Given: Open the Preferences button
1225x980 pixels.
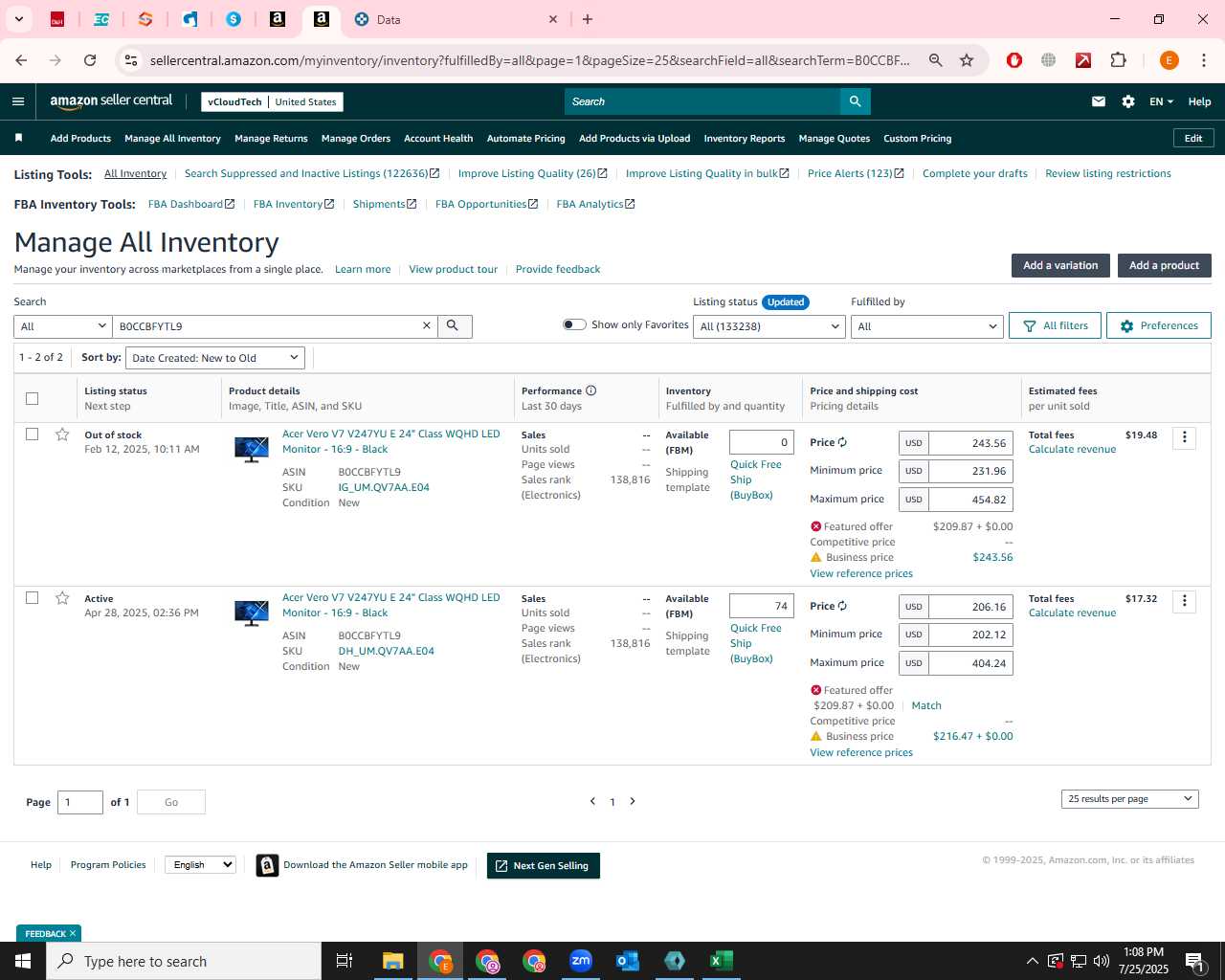Looking at the screenshot, I should [1158, 325].
